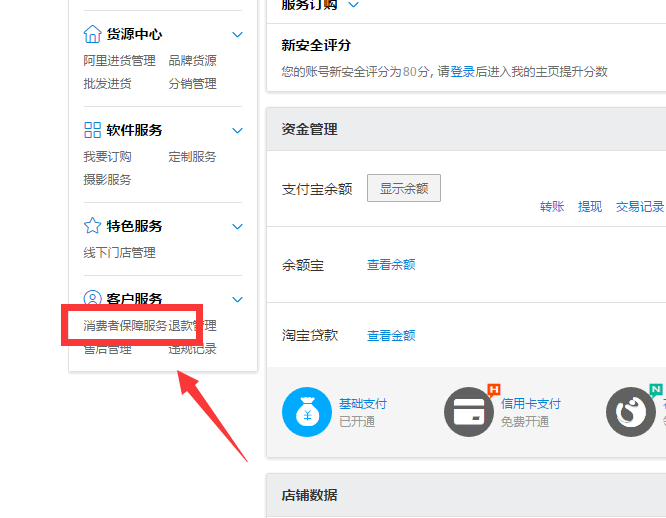Image resolution: width=666 pixels, height=518 pixels.
Task: Open 我要订购 menu item
Action: click(107, 157)
